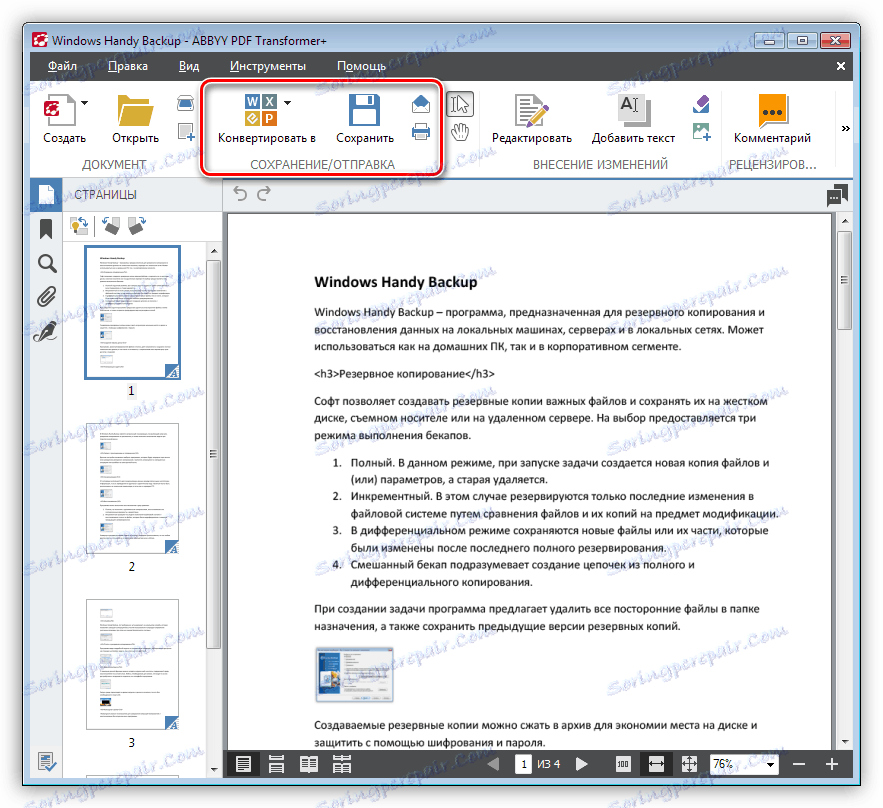Click the Конвертировать в icon
The width and height of the screenshot is (883, 808).
click(261, 110)
